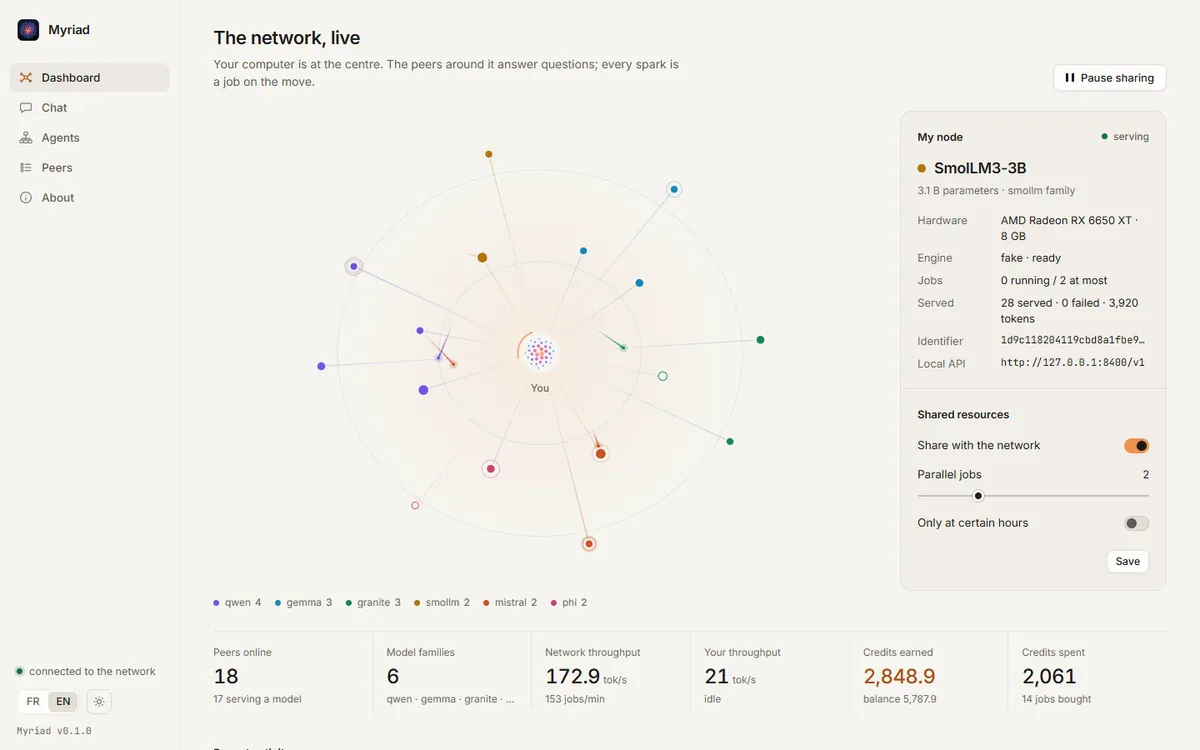This screenshot has width=1200, height=750.
Task: Click the mistral legend entry
Action: (x=510, y=603)
